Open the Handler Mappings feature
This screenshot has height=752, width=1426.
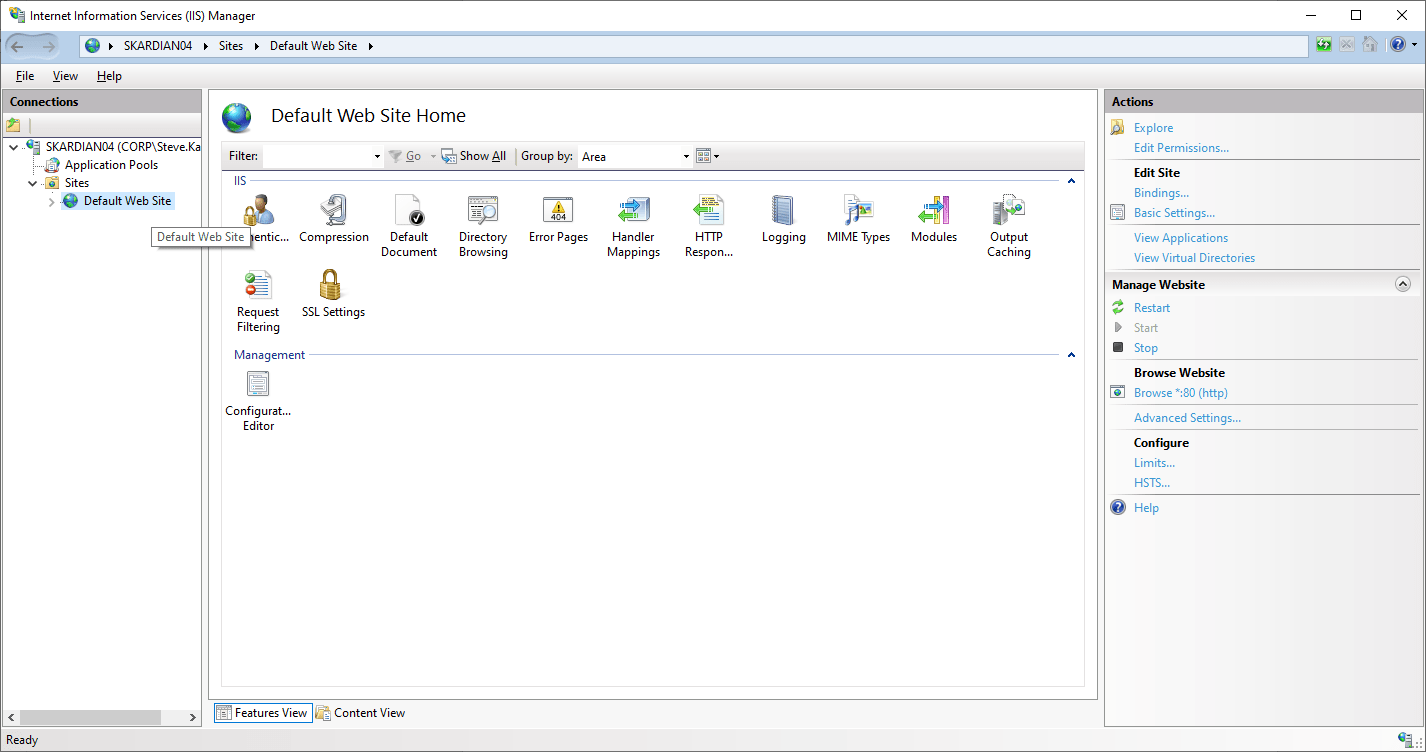click(633, 226)
